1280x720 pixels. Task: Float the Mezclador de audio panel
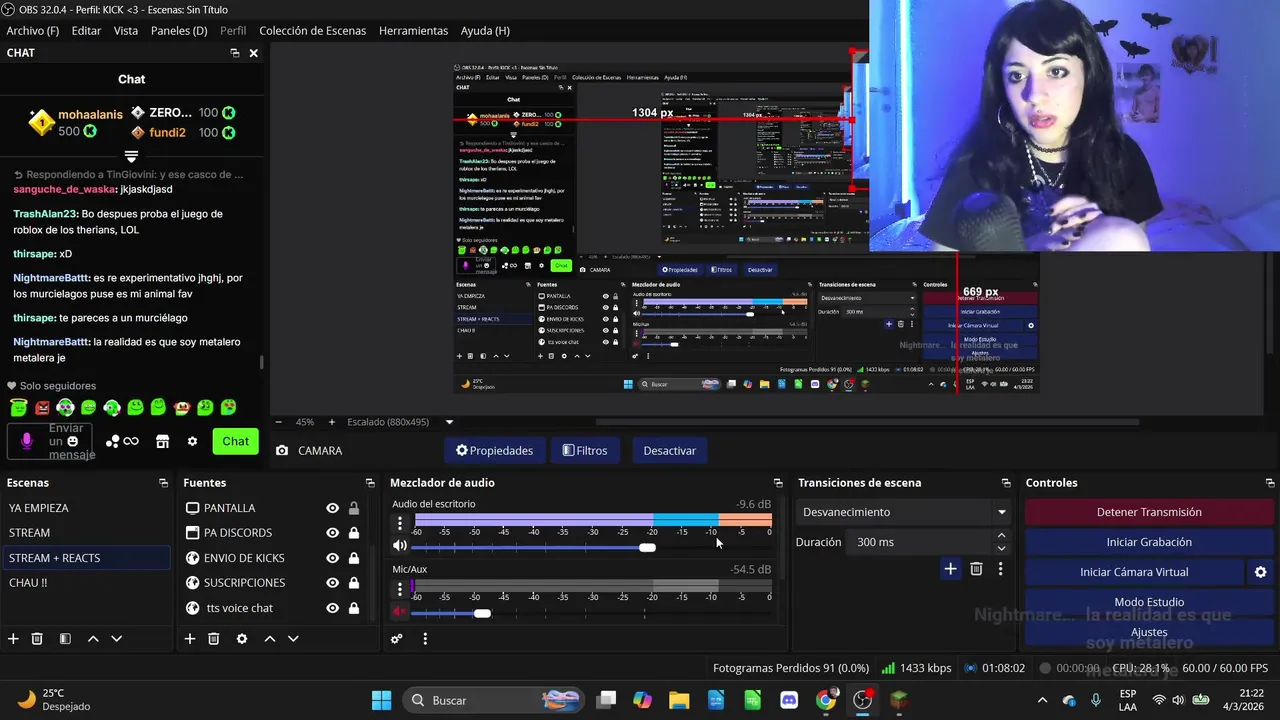[x=778, y=483]
